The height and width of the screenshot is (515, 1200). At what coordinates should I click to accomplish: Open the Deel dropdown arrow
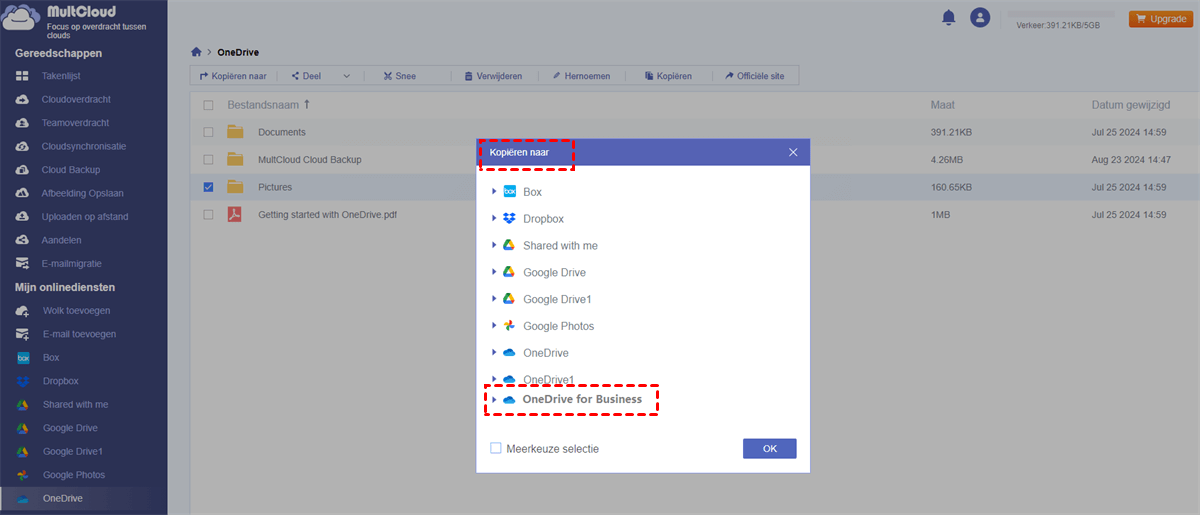(347, 76)
